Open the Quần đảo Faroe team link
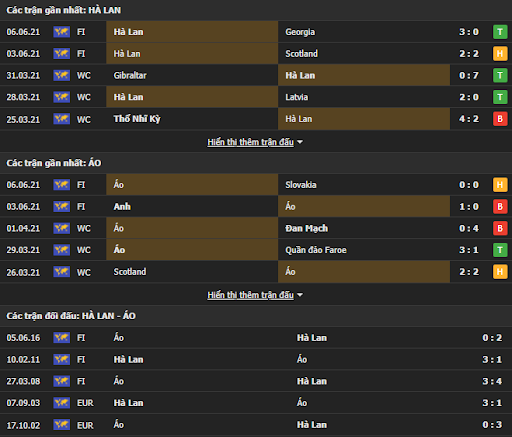Screen dimensions: 512x437 coord(316,250)
